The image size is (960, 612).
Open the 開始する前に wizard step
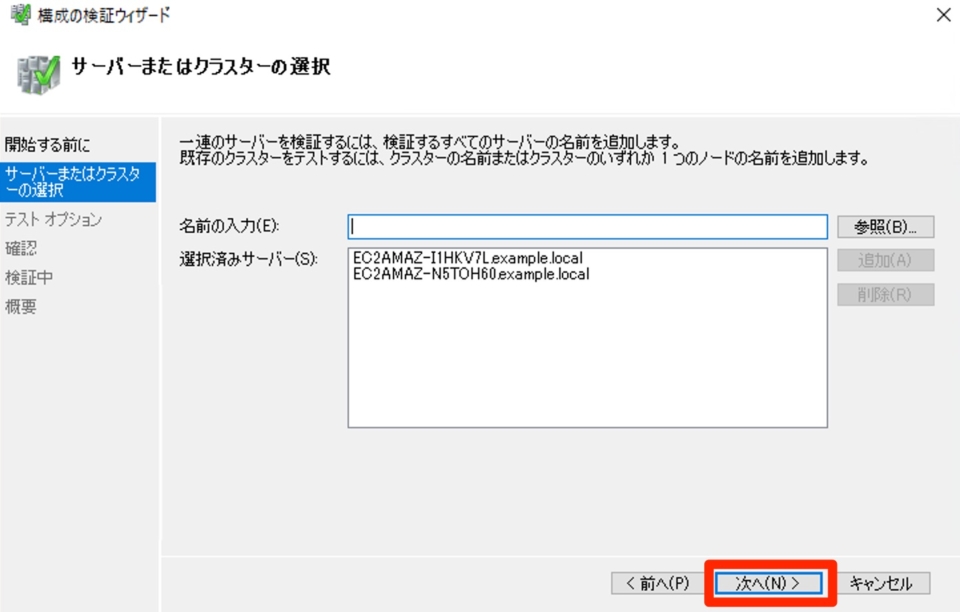(47, 145)
